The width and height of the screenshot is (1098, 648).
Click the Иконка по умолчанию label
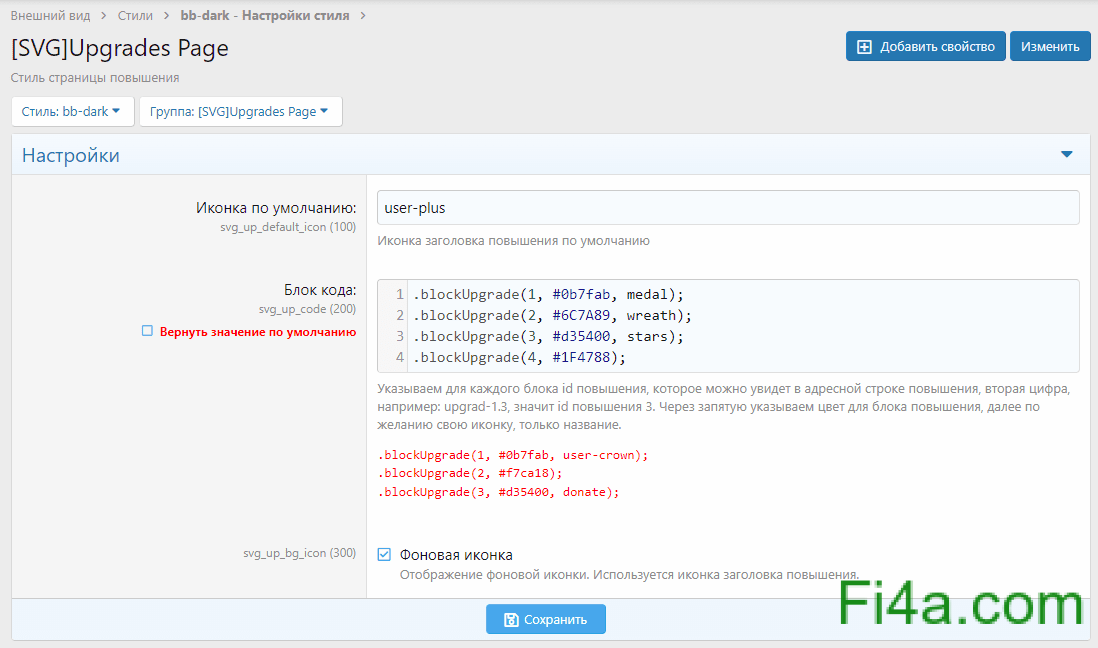point(276,208)
